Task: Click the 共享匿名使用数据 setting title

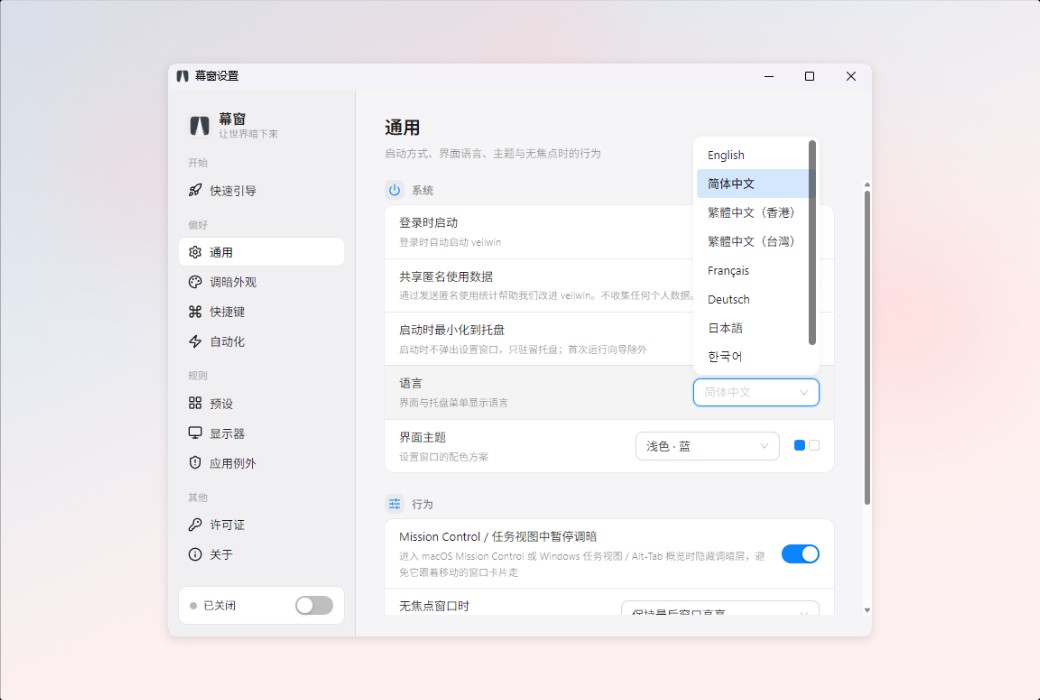Action: click(x=446, y=277)
